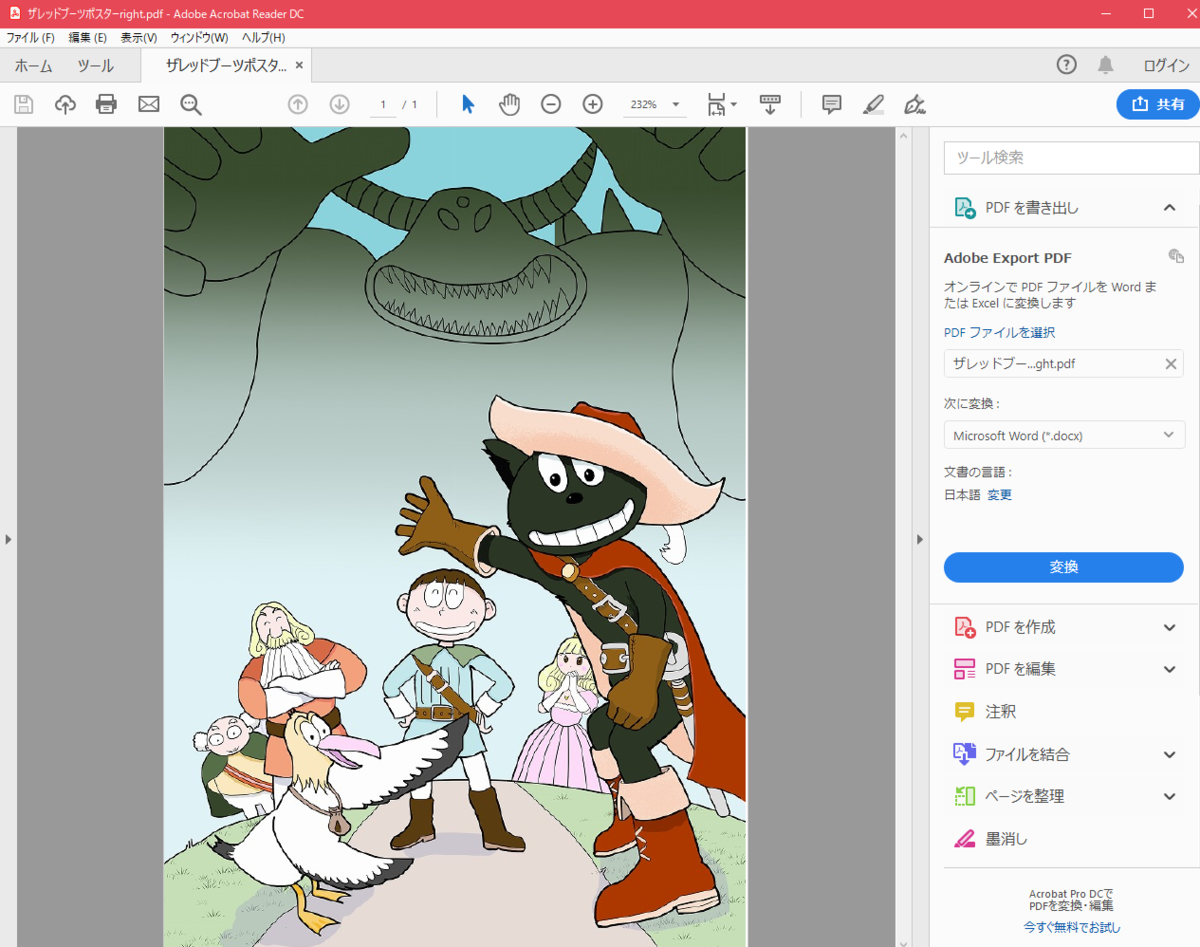Go to the previous page with the up arrow
This screenshot has height=947, width=1200.
(x=298, y=104)
